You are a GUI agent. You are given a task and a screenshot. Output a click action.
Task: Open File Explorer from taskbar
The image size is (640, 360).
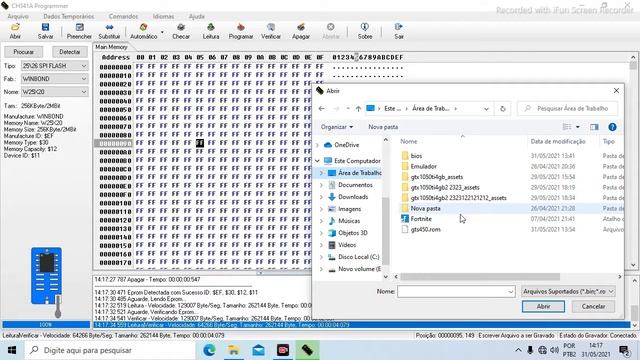(x=234, y=350)
